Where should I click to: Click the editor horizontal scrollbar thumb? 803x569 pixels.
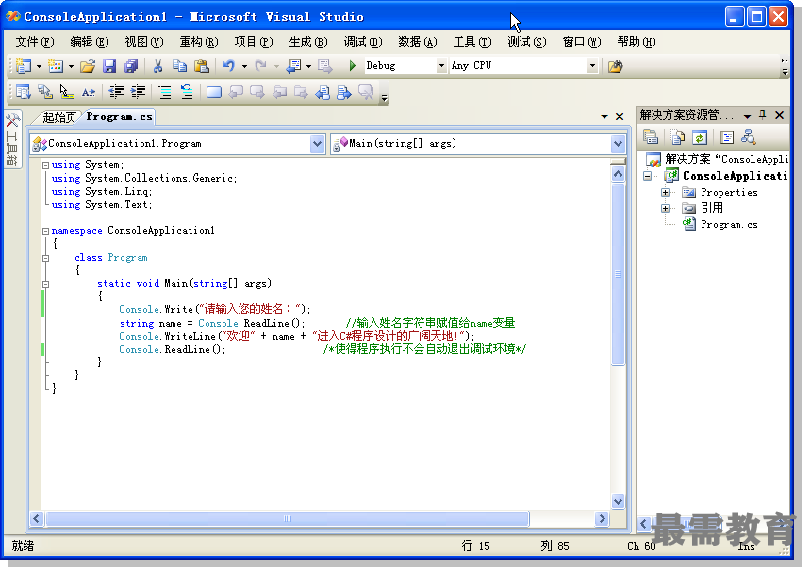pos(287,519)
